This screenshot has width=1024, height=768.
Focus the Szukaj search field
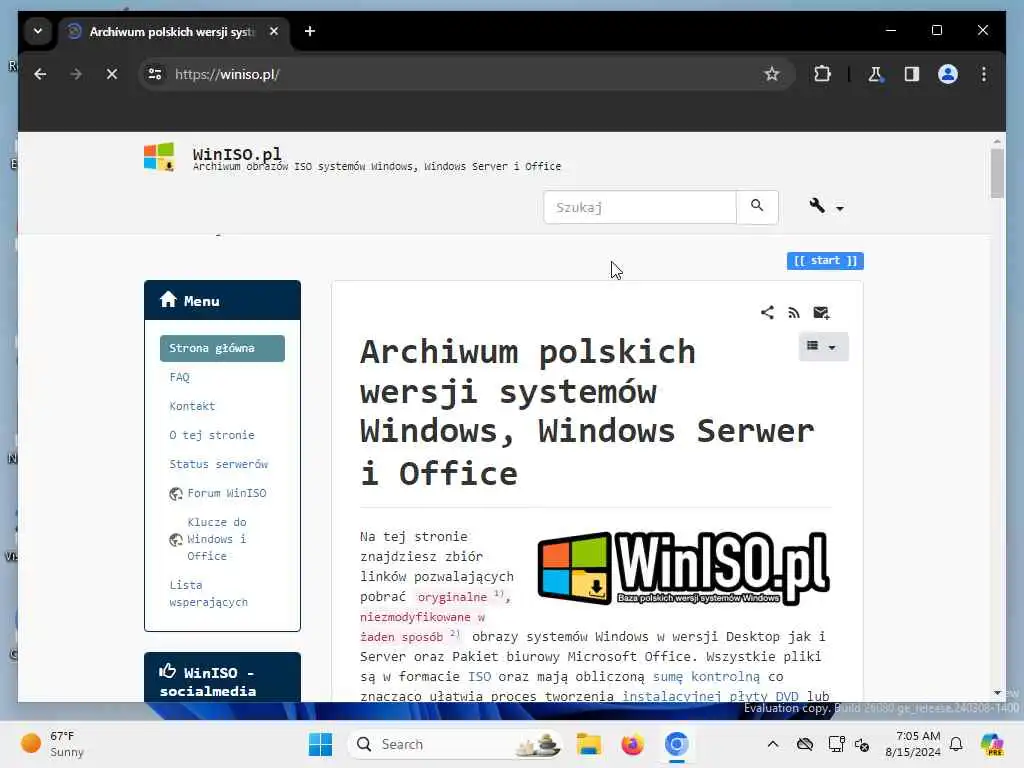[x=639, y=207]
